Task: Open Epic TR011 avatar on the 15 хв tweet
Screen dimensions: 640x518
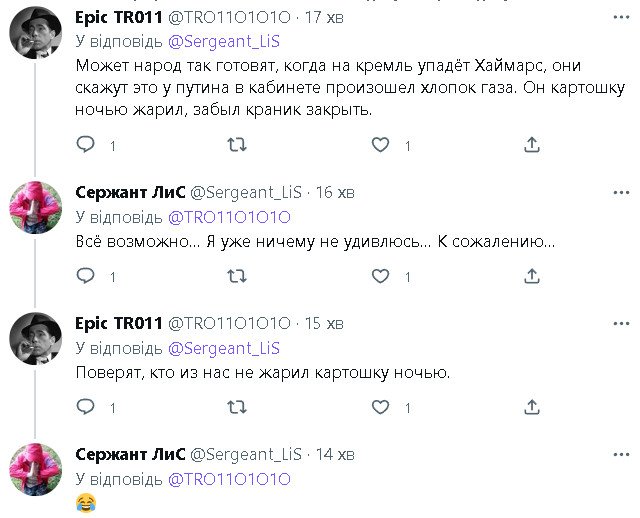Action: 36,339
